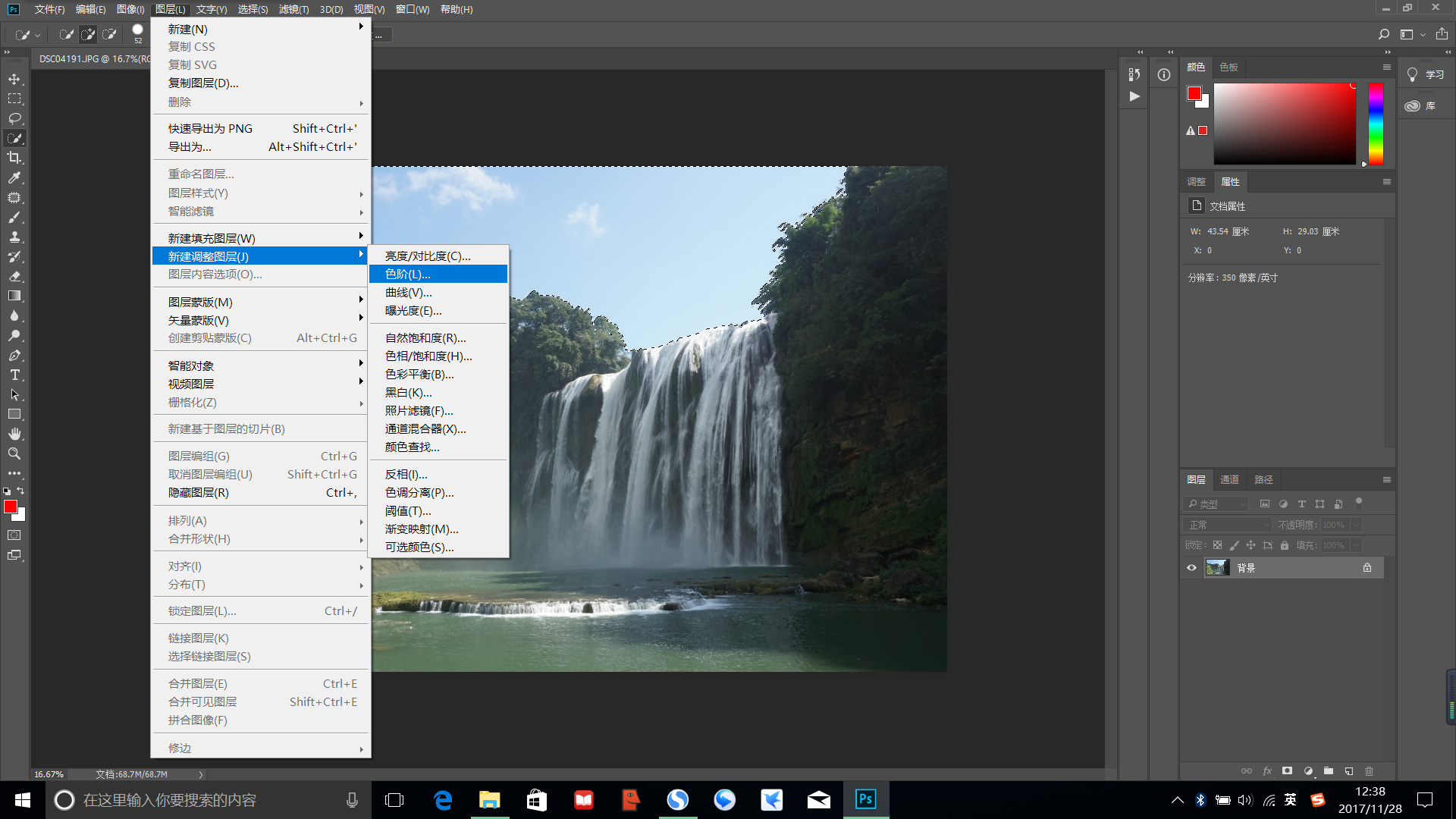Click the Hand tool icon
The height and width of the screenshot is (819, 1456).
[14, 434]
